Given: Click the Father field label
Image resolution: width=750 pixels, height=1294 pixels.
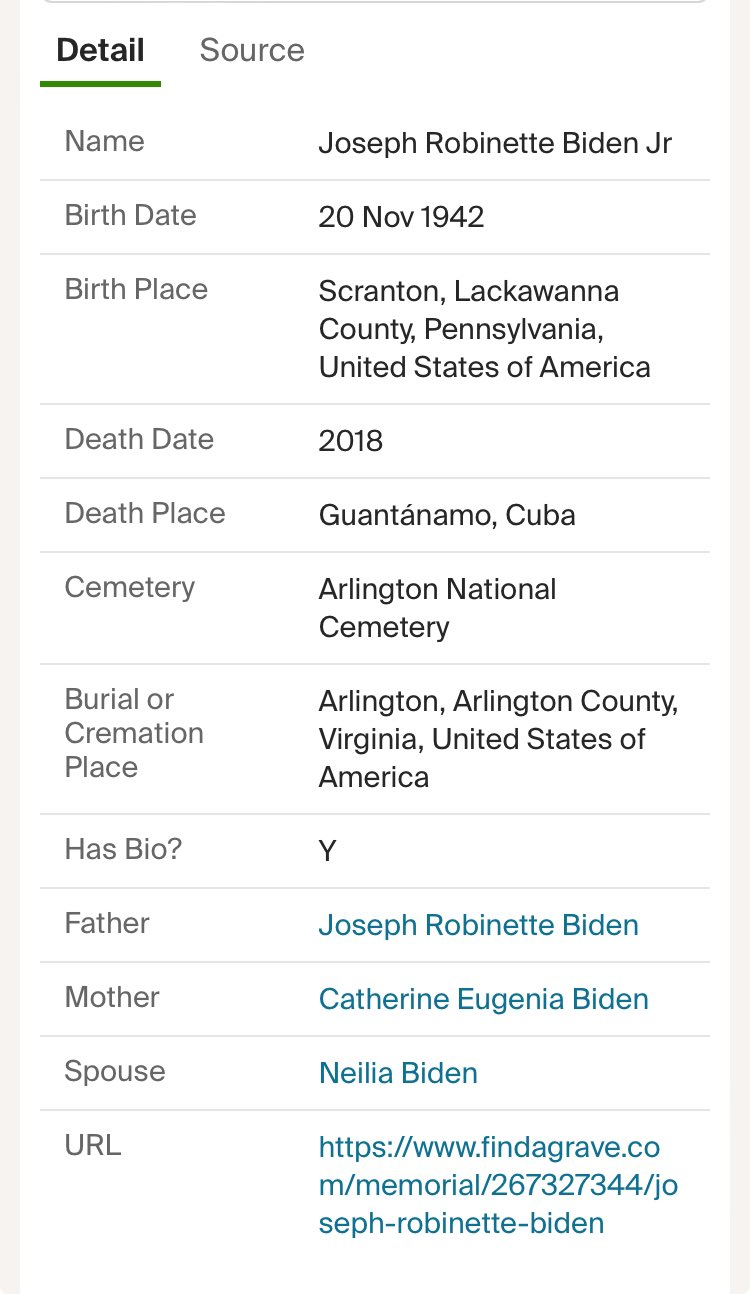Looking at the screenshot, I should click(106, 923).
